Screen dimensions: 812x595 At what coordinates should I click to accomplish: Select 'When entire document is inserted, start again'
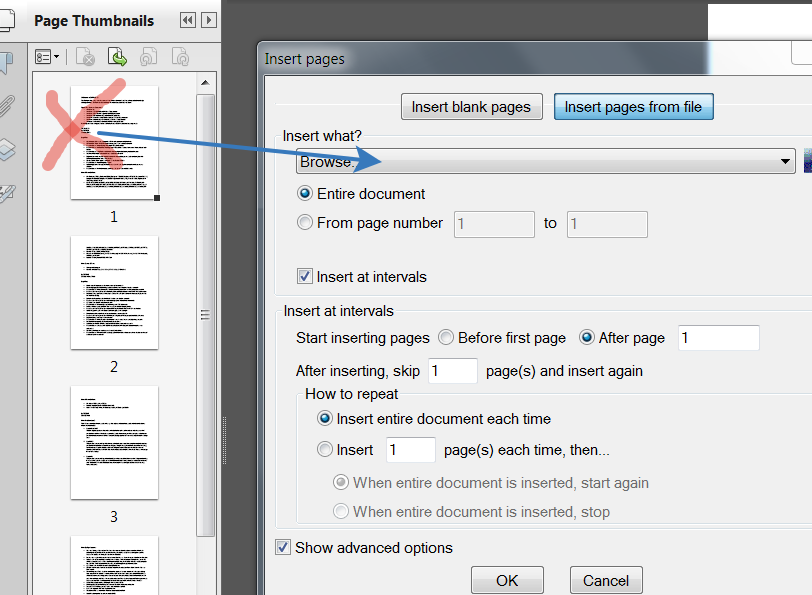coord(341,483)
